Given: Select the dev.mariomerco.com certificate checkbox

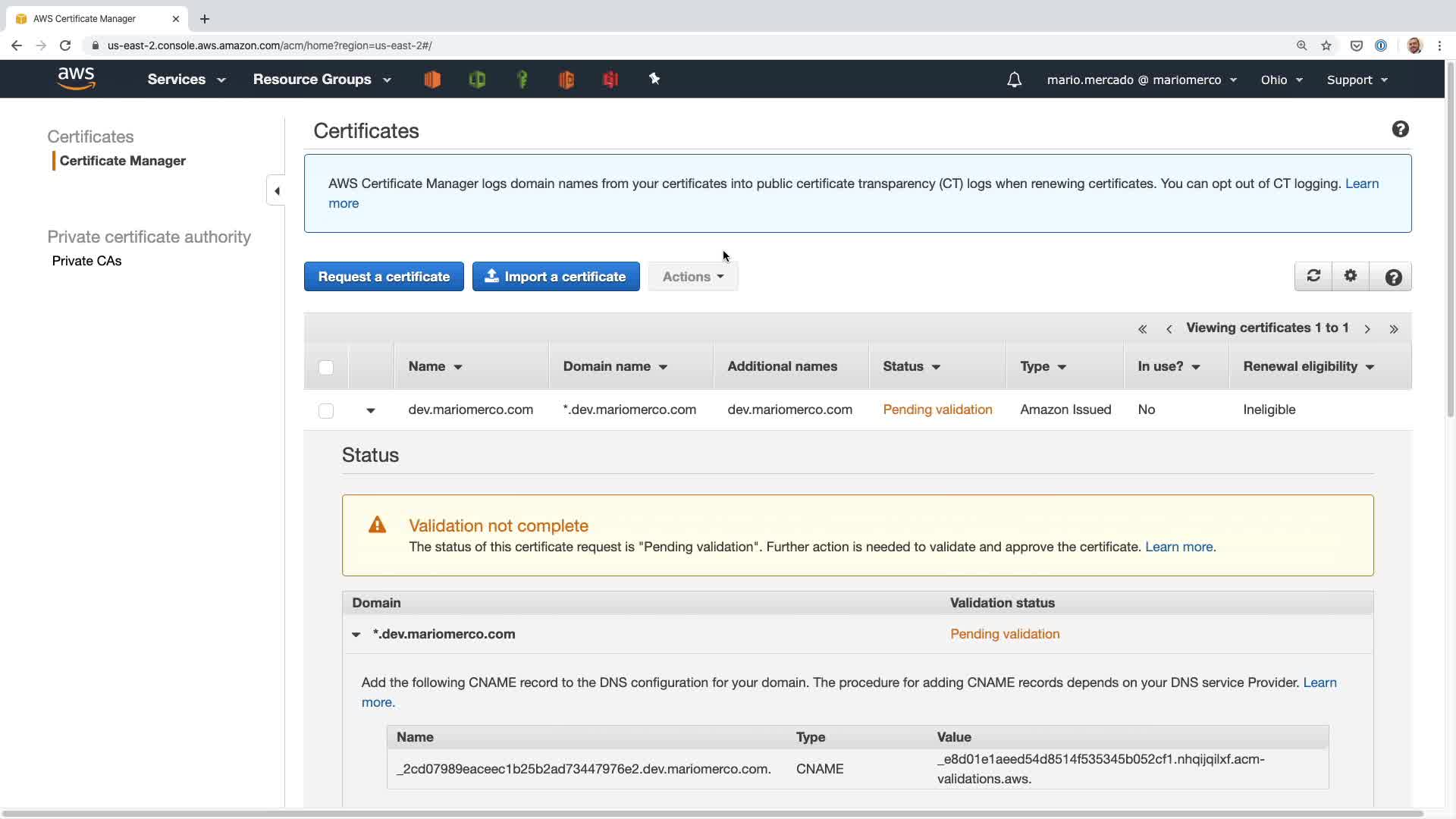Looking at the screenshot, I should point(326,411).
